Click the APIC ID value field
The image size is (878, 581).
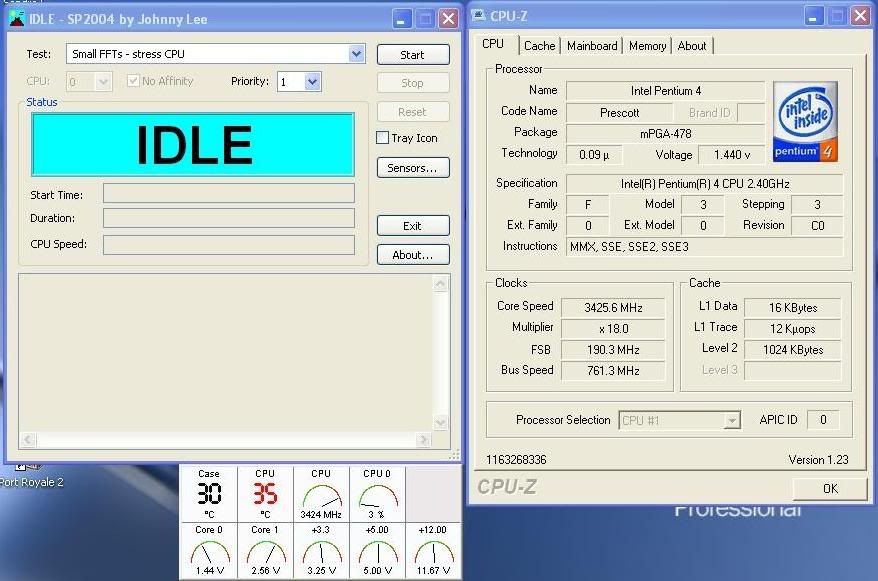click(823, 420)
